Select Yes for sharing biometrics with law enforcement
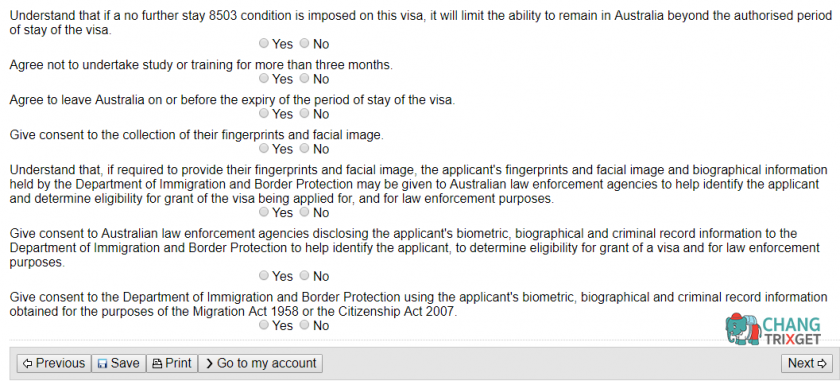This screenshot has height=381, width=840. coord(264,212)
